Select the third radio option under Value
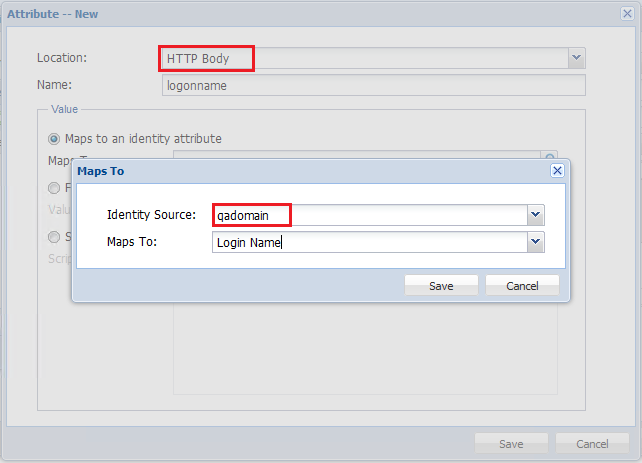Image resolution: width=642 pixels, height=463 pixels. 55,237
